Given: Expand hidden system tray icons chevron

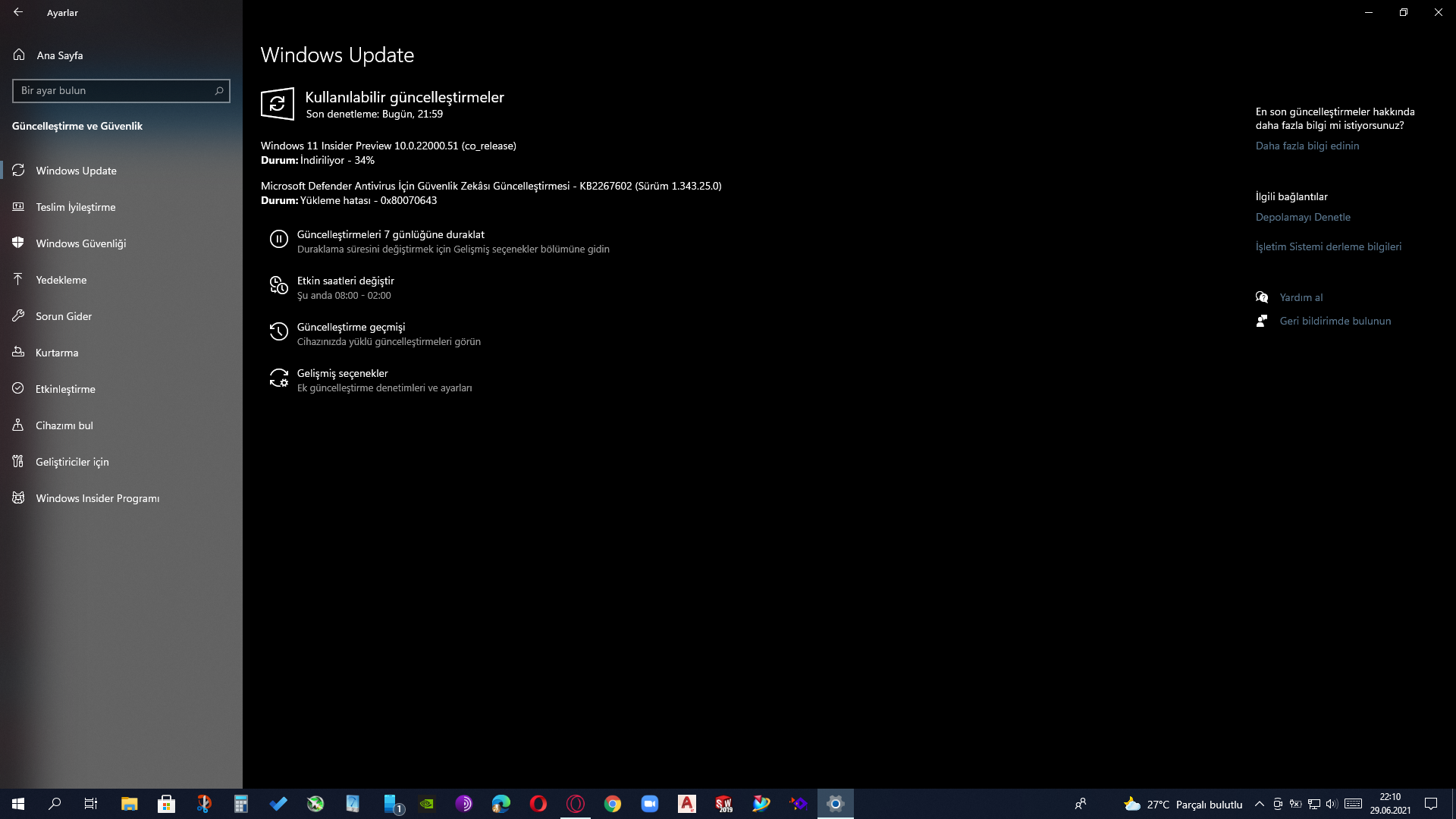Looking at the screenshot, I should pos(1259,804).
